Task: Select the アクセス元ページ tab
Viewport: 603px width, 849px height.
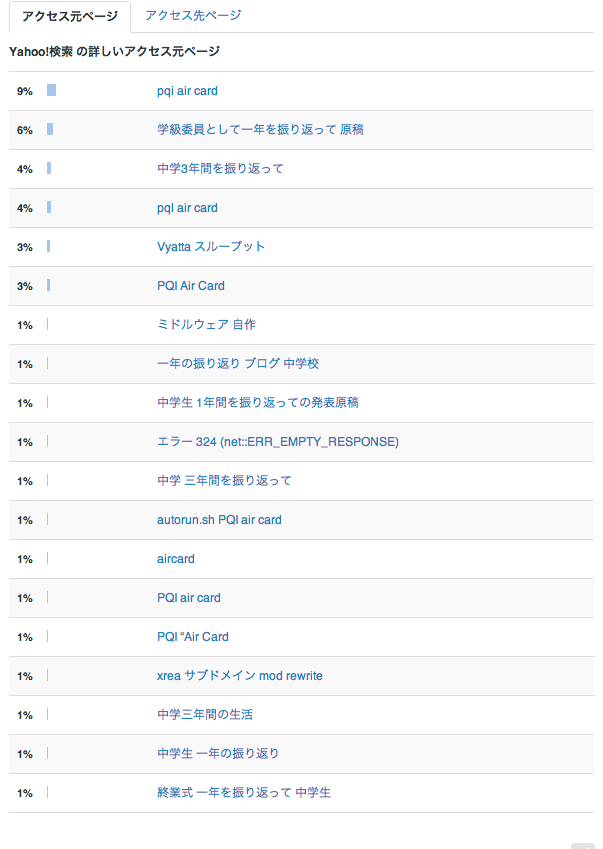Action: pyautogui.click(x=69, y=16)
